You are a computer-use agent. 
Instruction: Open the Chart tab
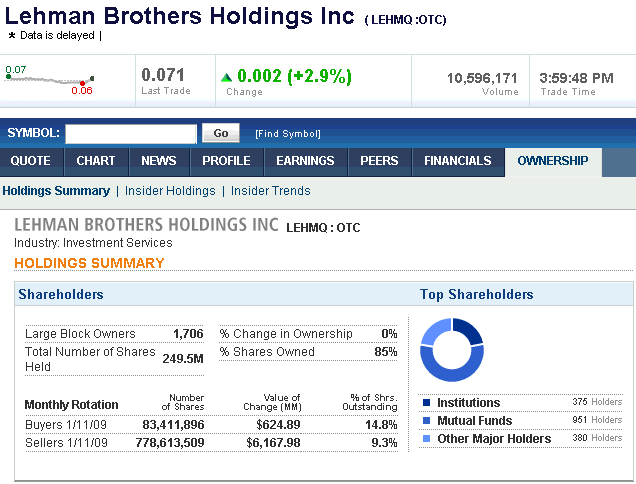pos(96,161)
